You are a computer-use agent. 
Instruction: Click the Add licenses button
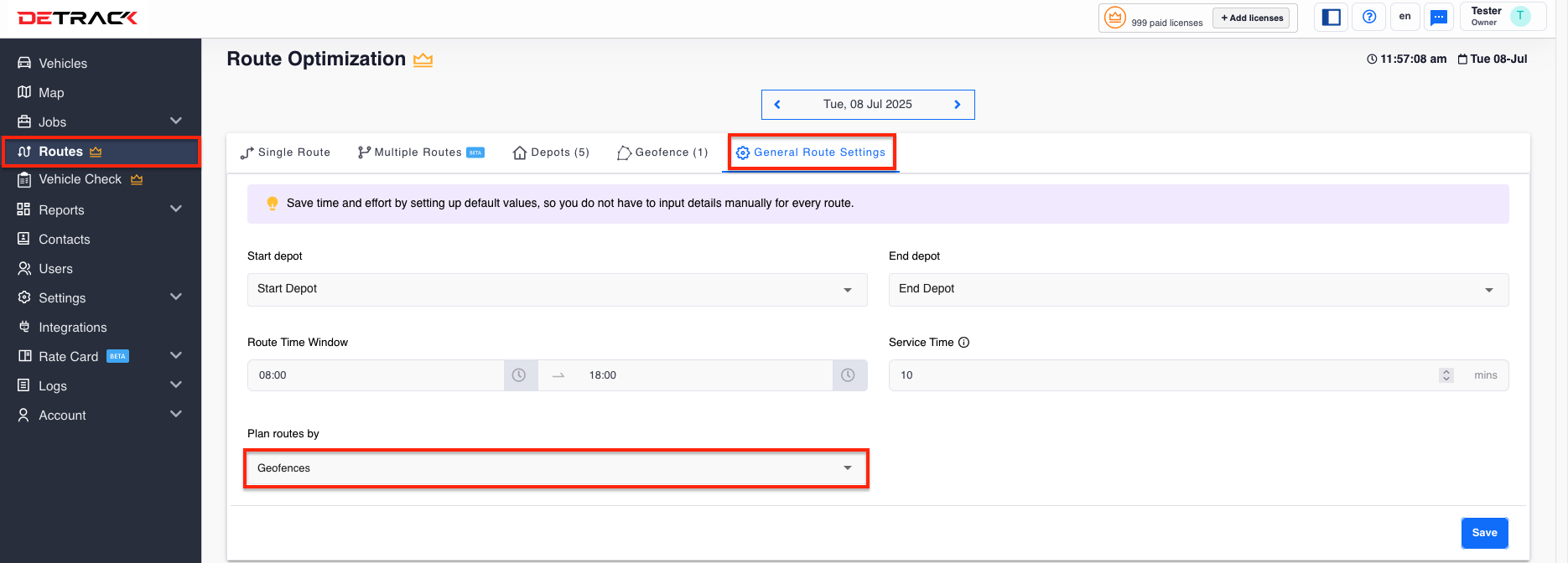pyautogui.click(x=1252, y=18)
